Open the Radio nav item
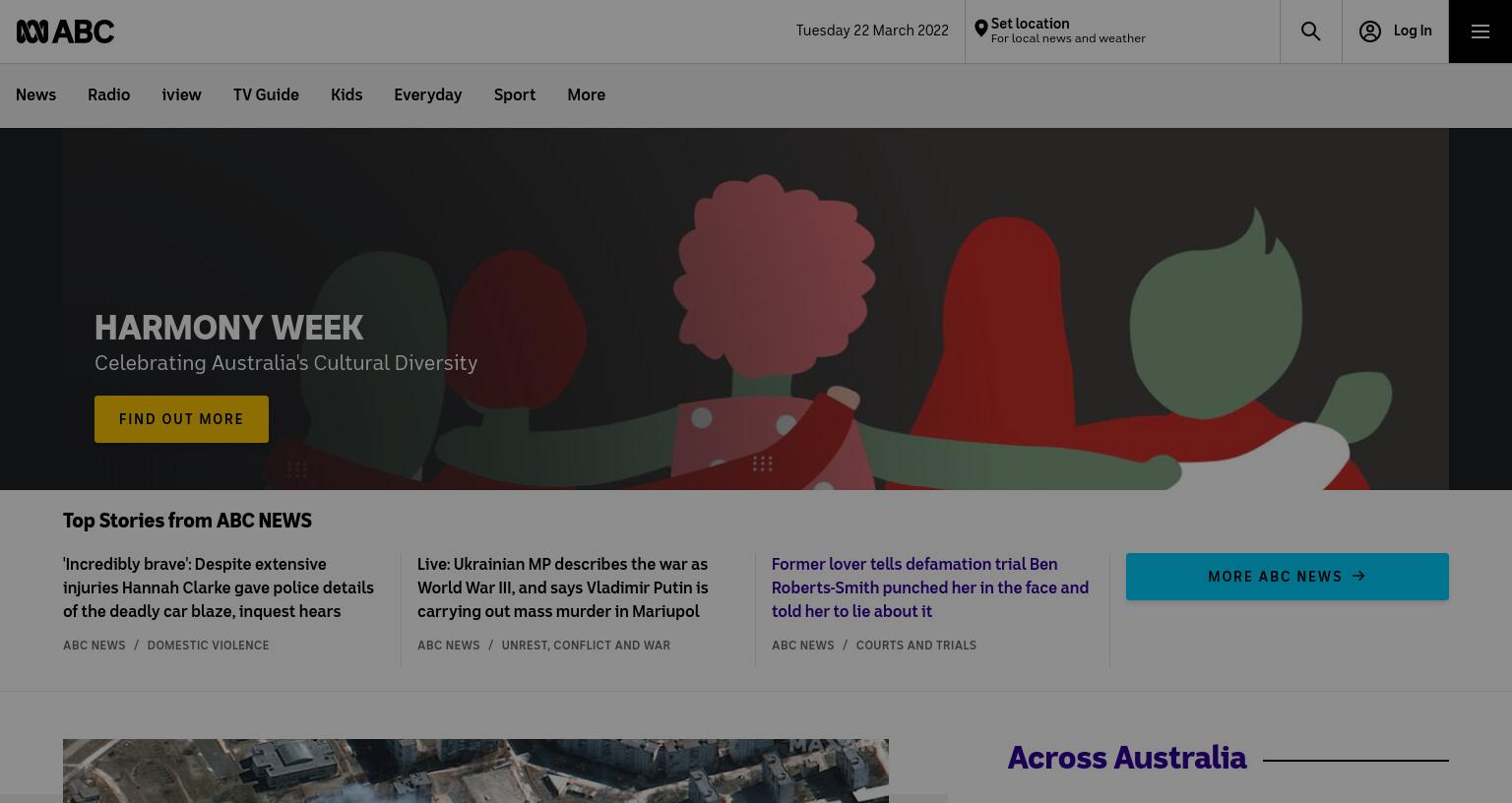Screen dimensions: 1512x803 pyautogui.click(x=108, y=95)
